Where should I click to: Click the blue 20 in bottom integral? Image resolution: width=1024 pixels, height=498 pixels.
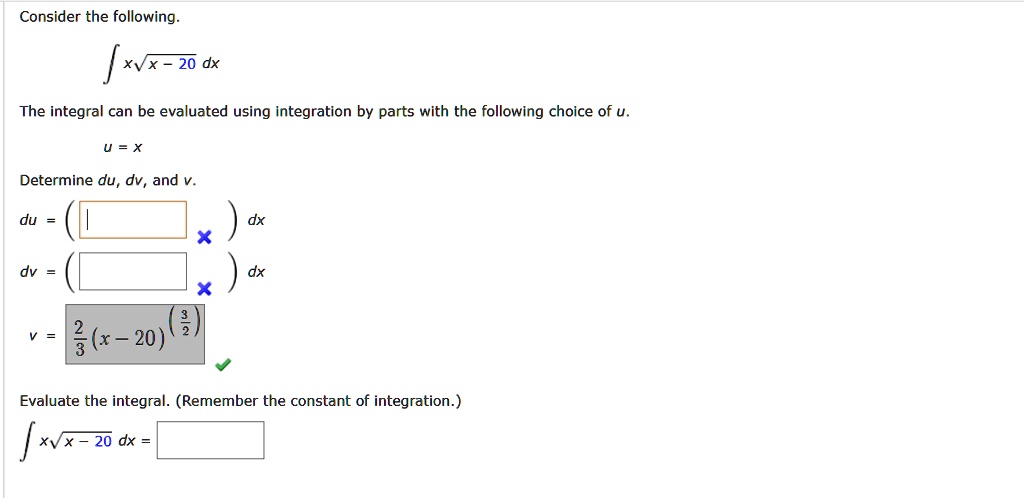(103, 441)
